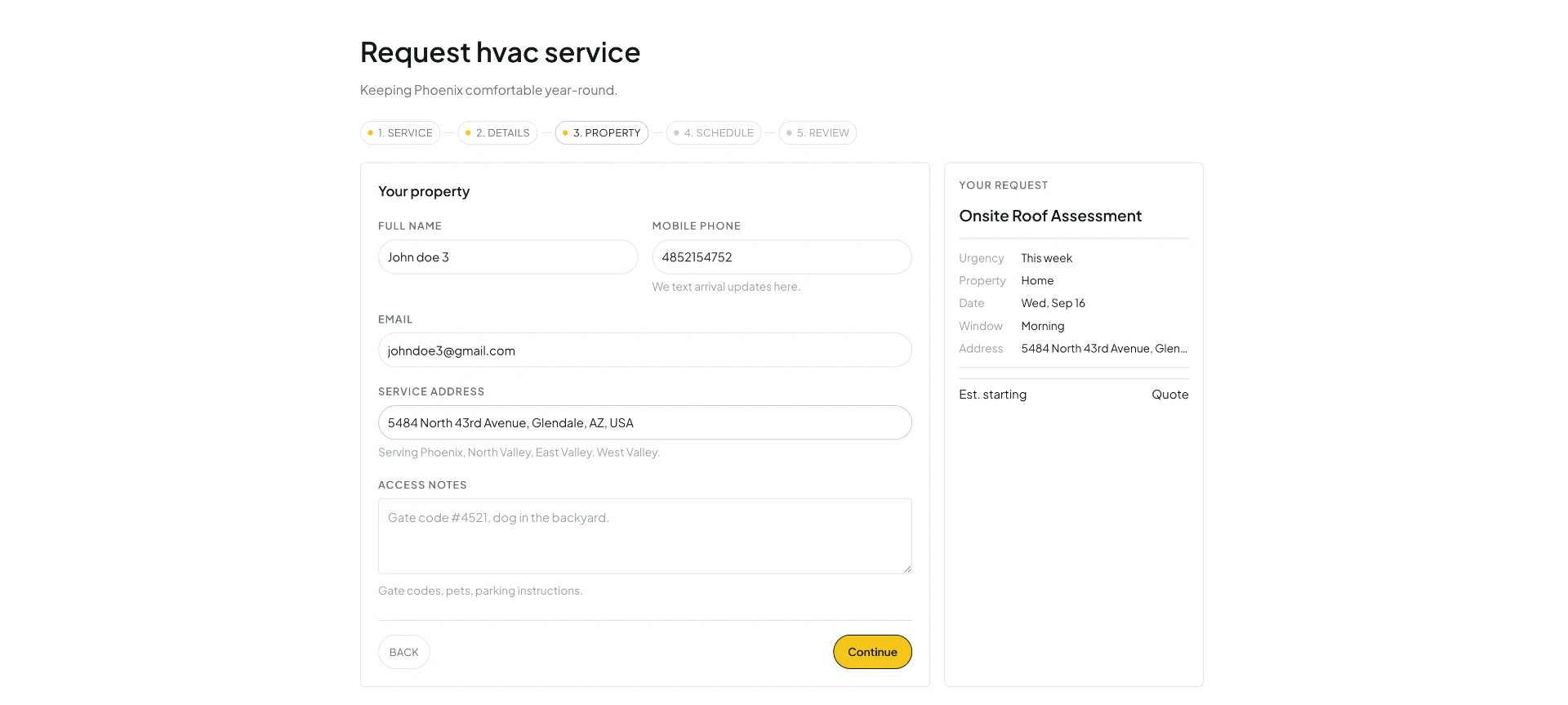
Task: Click the Service Address field
Action: [645, 423]
